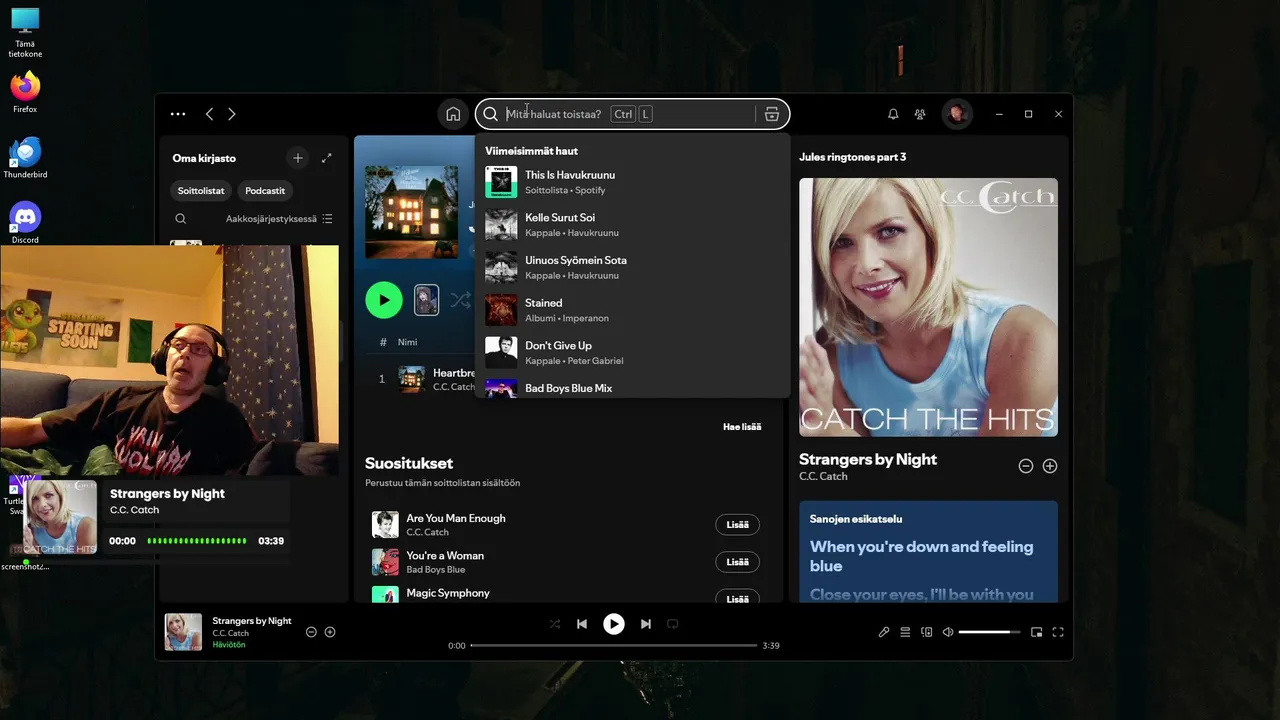Screen dimensions: 1280x720
Task: Click minus icon in bottom player bar
Action: (311, 632)
